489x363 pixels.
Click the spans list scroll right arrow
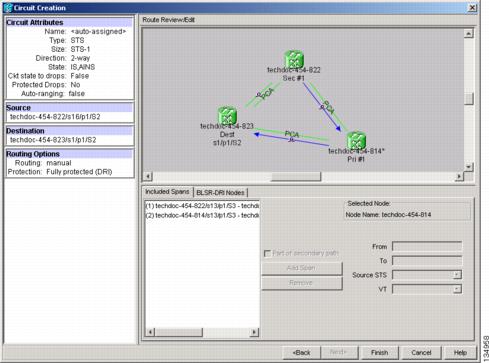click(x=255, y=332)
